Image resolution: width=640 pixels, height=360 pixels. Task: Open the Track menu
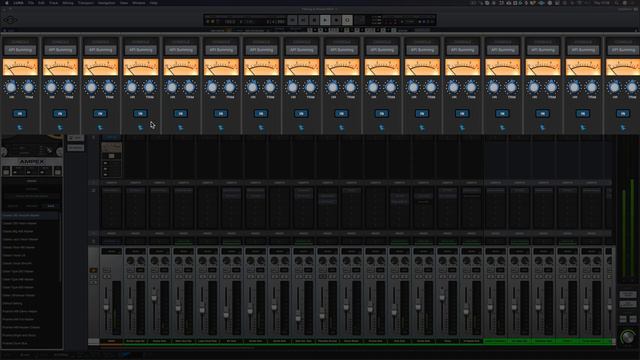click(x=53, y=2)
